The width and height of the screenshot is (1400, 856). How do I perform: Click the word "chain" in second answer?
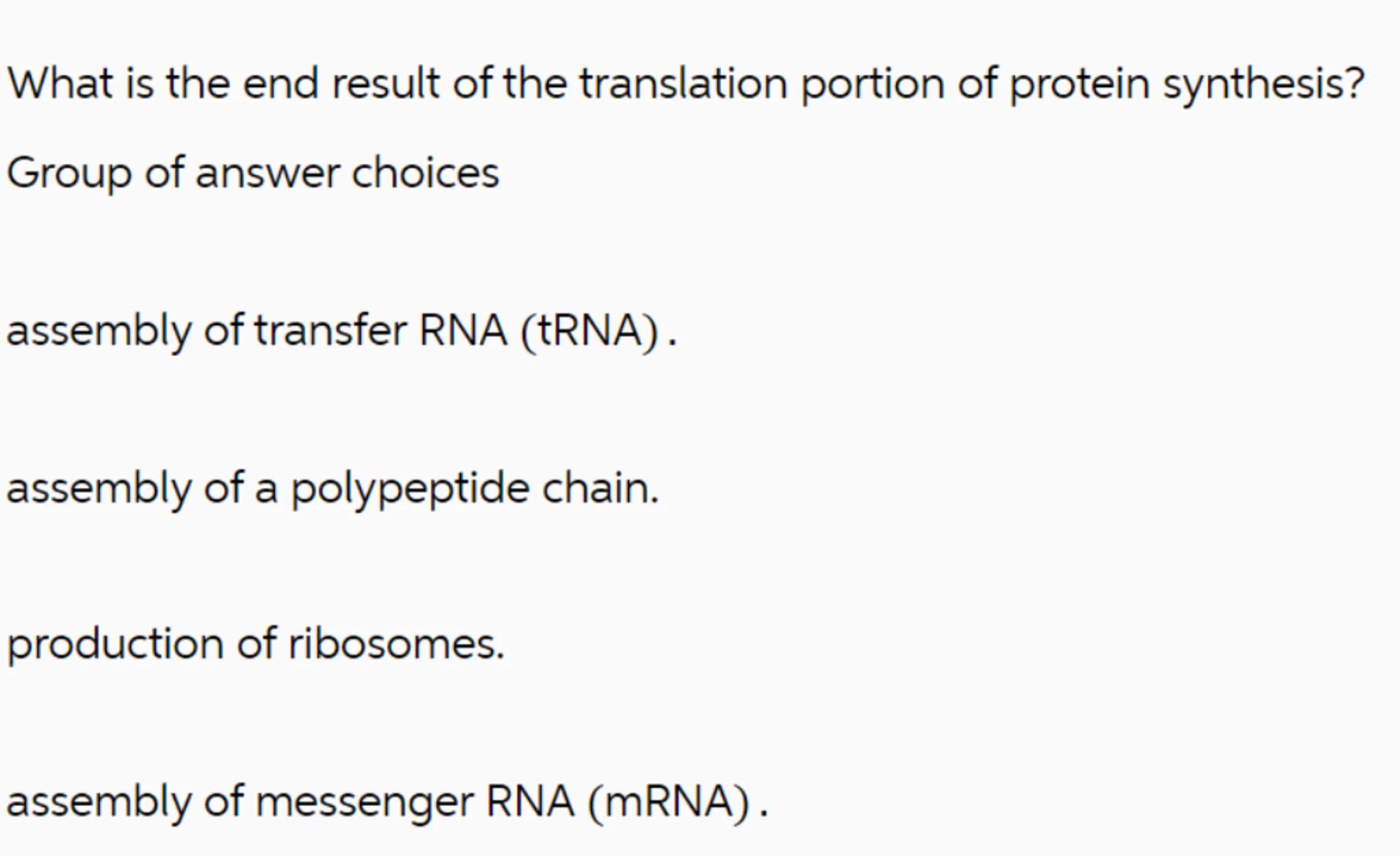[x=600, y=489]
